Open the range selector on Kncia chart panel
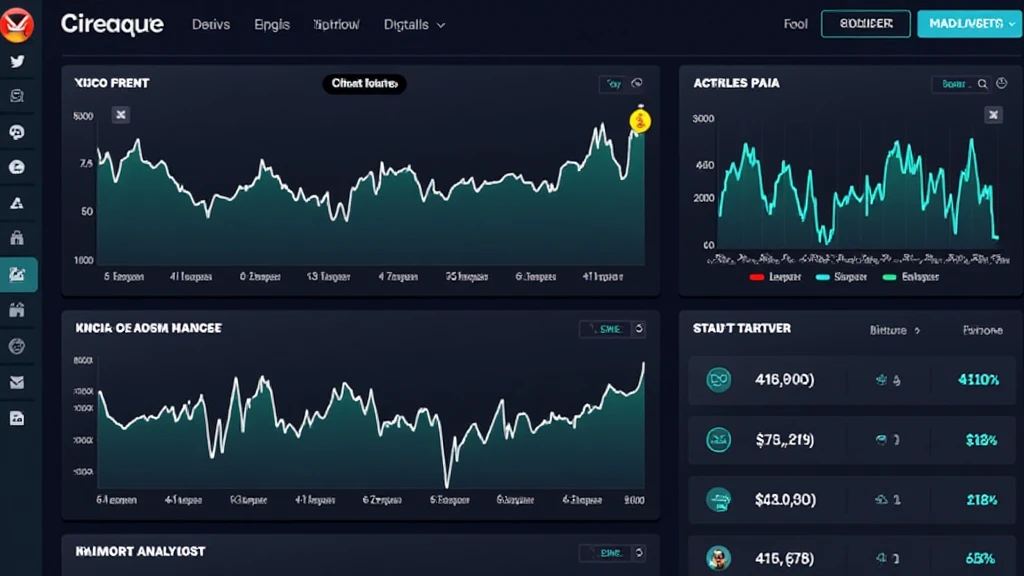1024x576 pixels. coord(612,328)
